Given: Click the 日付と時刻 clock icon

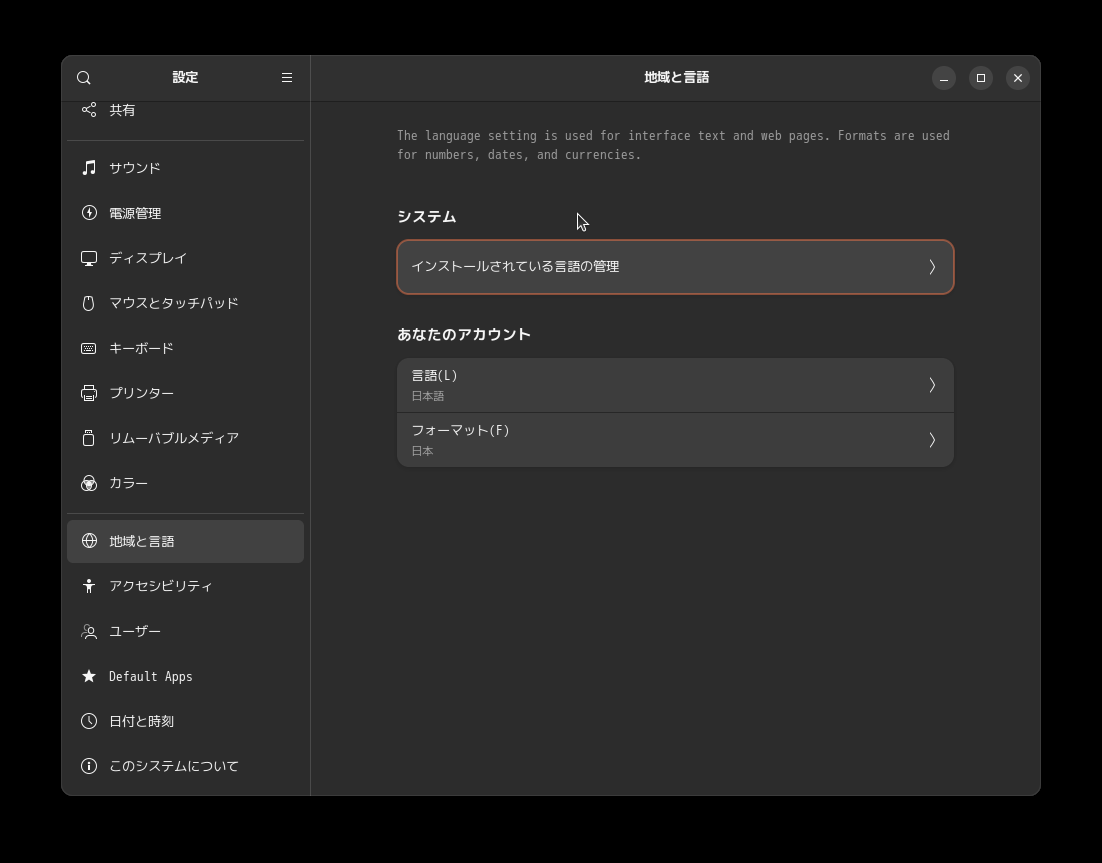Looking at the screenshot, I should (x=89, y=720).
